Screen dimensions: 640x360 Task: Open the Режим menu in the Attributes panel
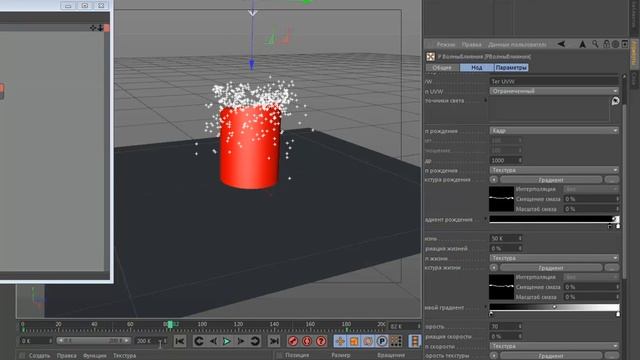pyautogui.click(x=445, y=44)
